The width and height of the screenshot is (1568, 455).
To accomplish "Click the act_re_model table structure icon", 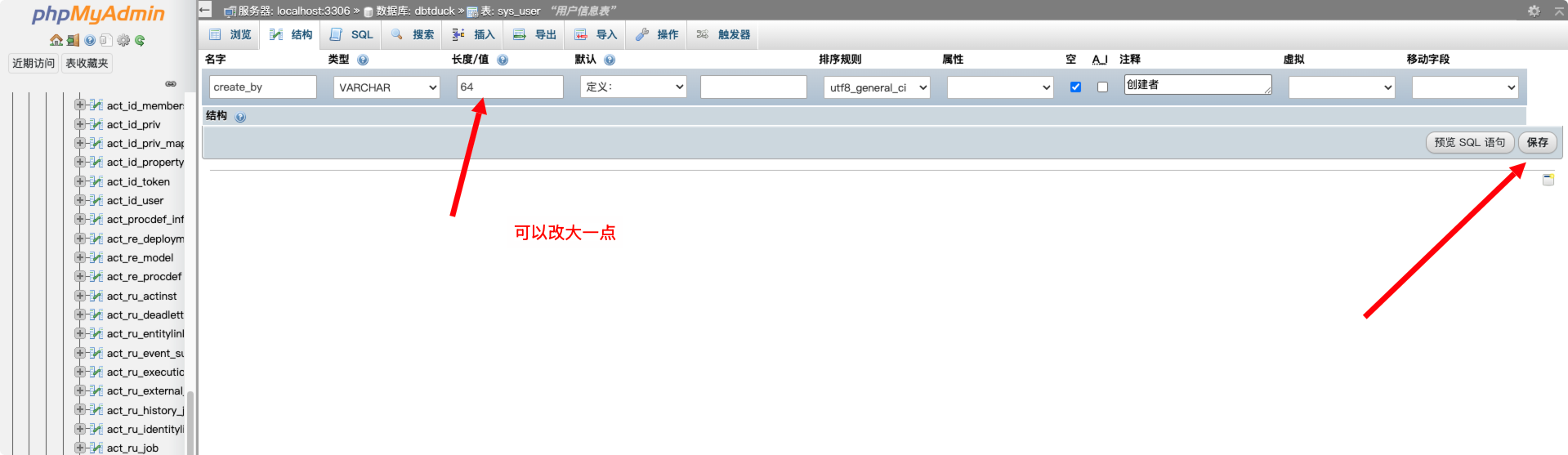I will (96, 257).
